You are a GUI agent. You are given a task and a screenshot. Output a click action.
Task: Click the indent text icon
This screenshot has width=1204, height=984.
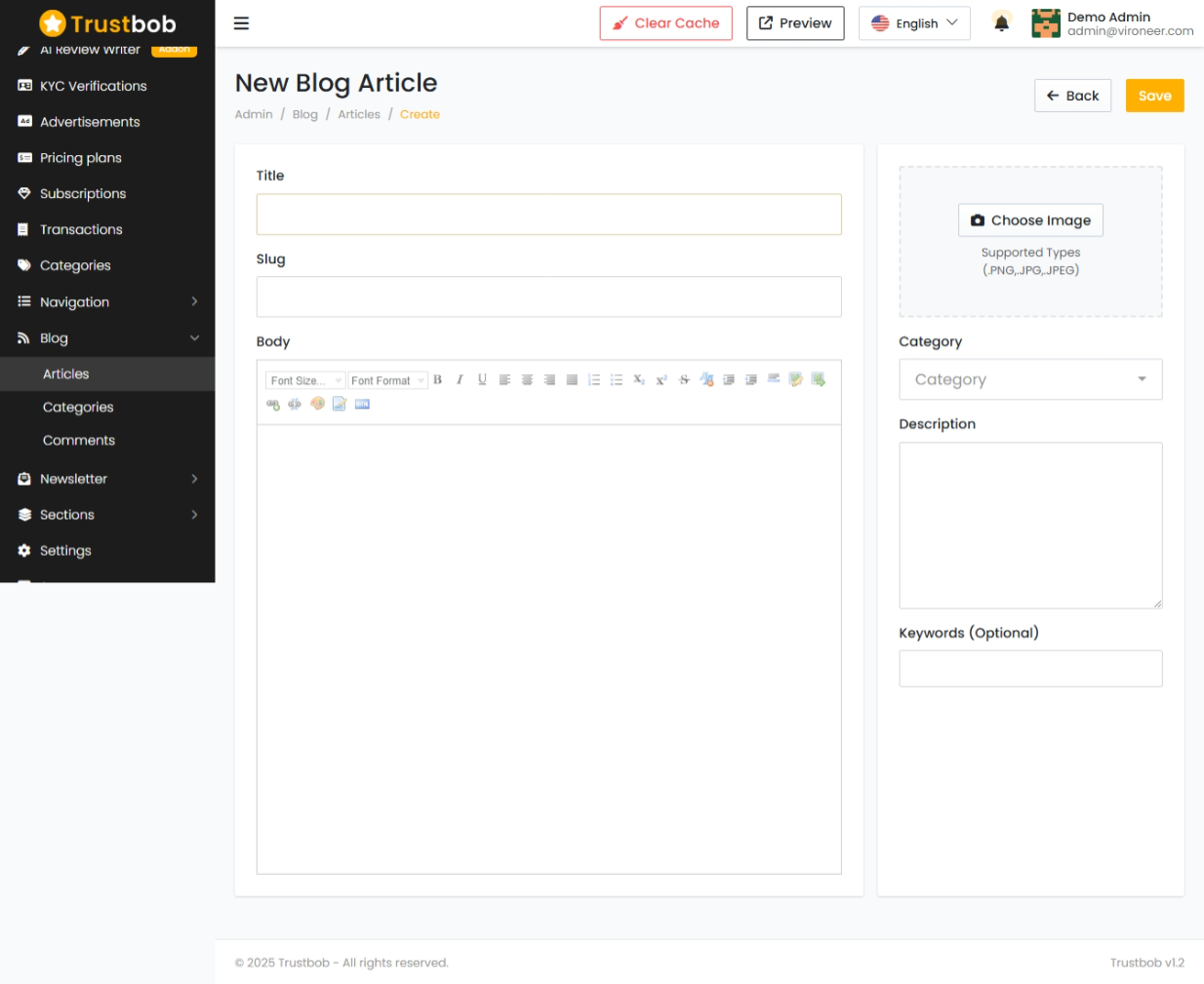click(x=729, y=379)
